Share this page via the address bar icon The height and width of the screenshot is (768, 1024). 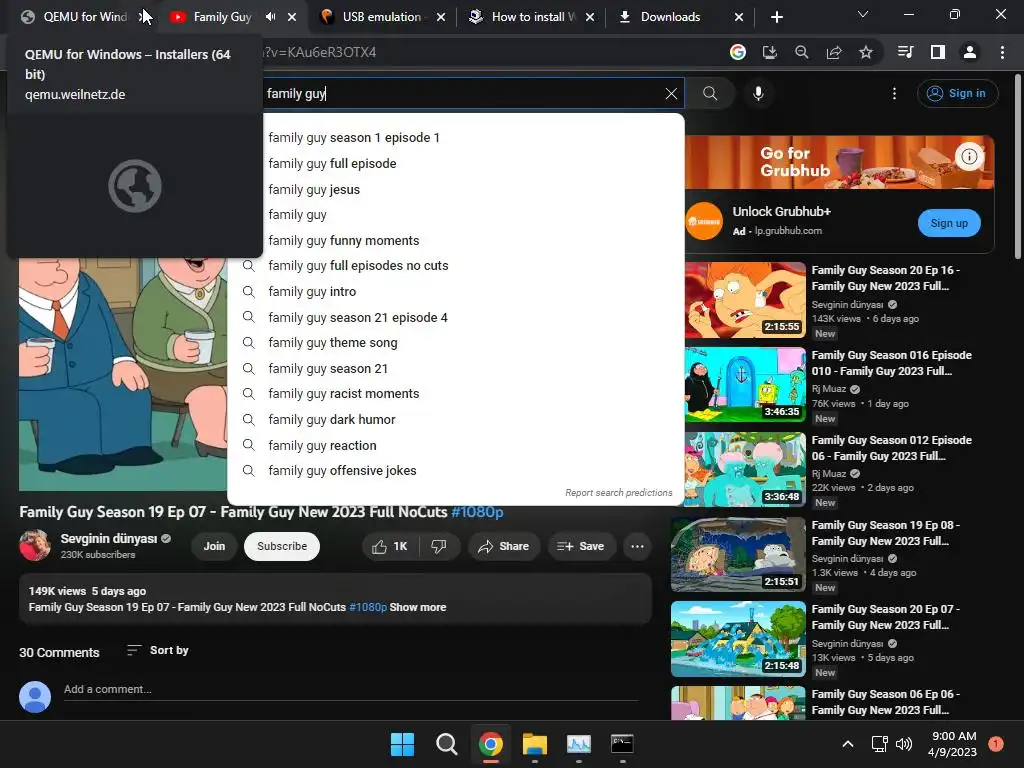coord(834,52)
